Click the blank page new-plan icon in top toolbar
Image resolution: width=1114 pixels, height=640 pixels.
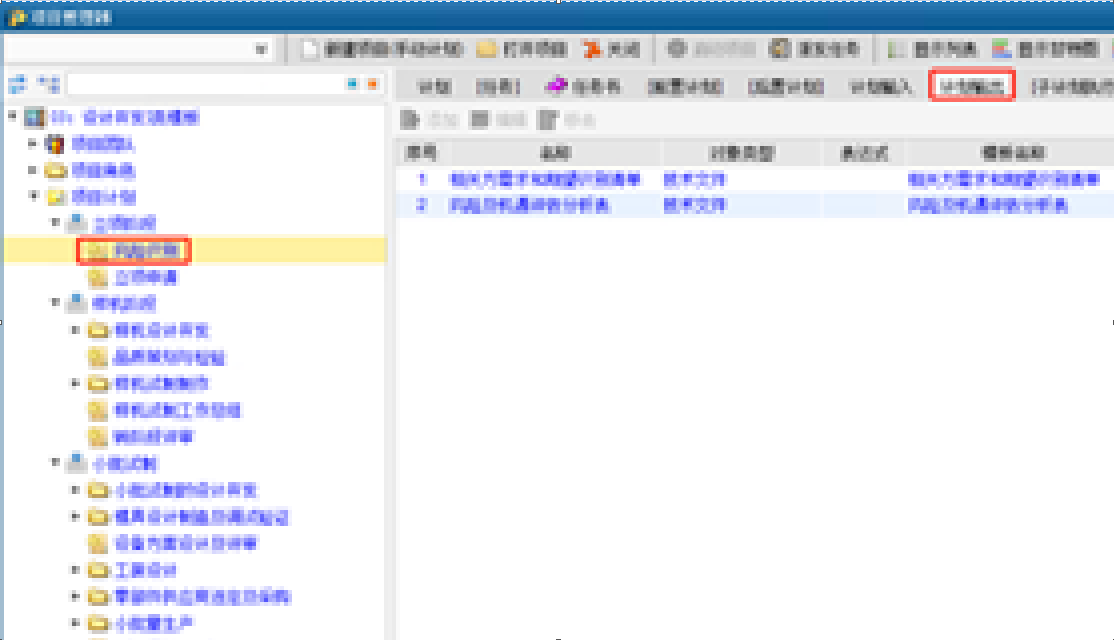tap(309, 49)
